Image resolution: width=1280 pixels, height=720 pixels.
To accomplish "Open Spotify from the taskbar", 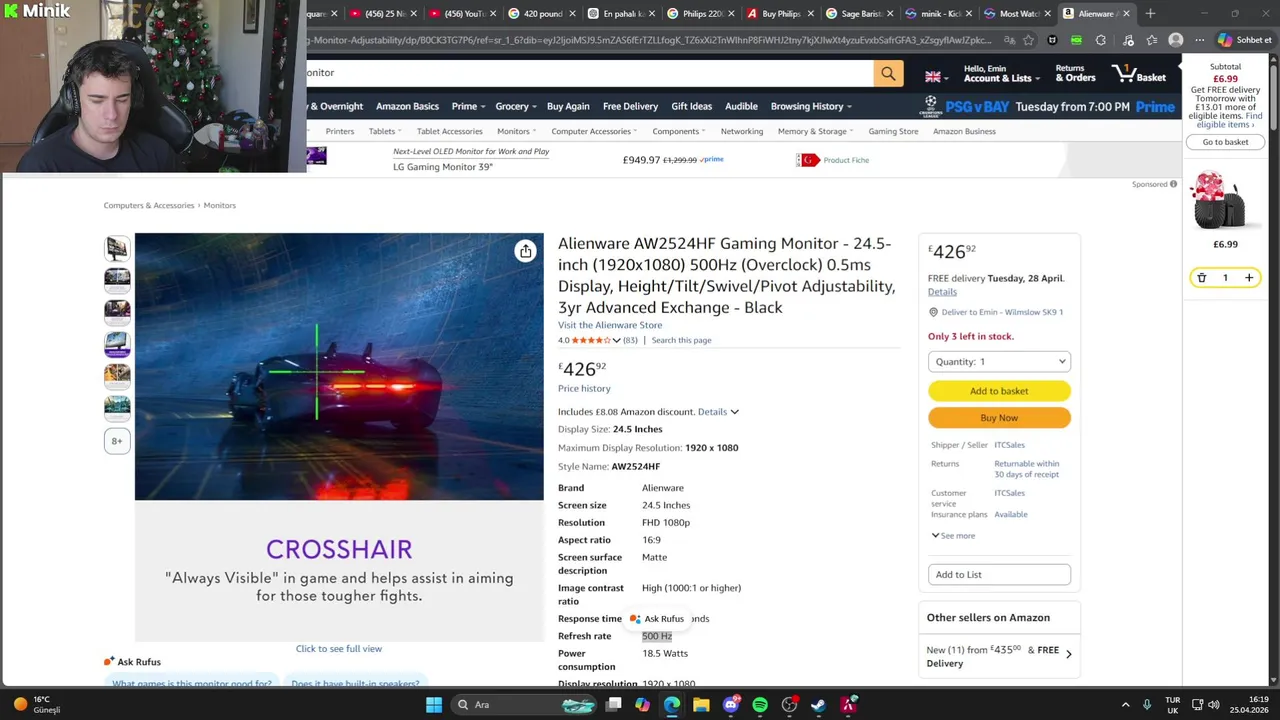I will 760,705.
